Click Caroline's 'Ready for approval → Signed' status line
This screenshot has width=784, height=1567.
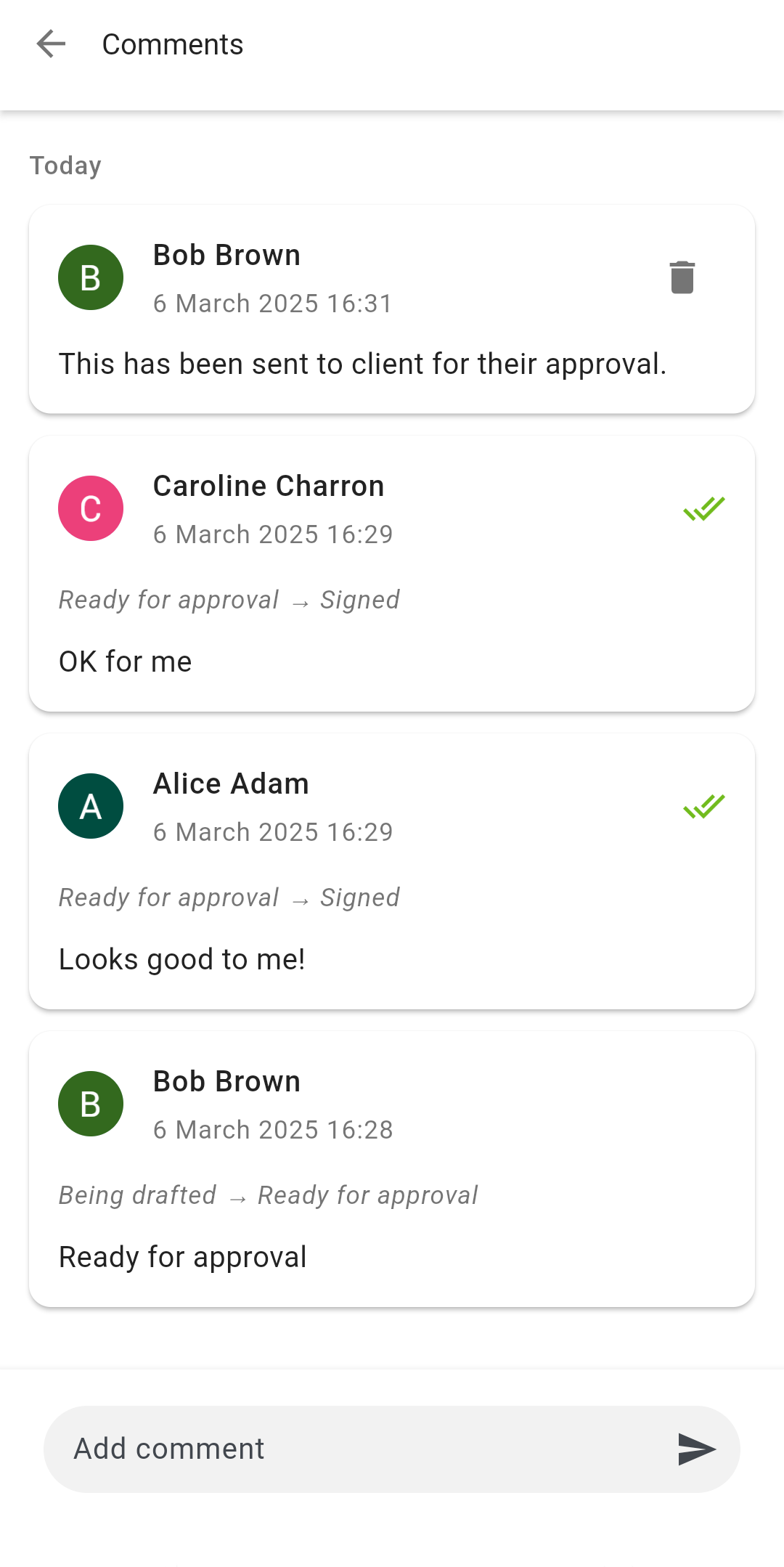(x=229, y=600)
